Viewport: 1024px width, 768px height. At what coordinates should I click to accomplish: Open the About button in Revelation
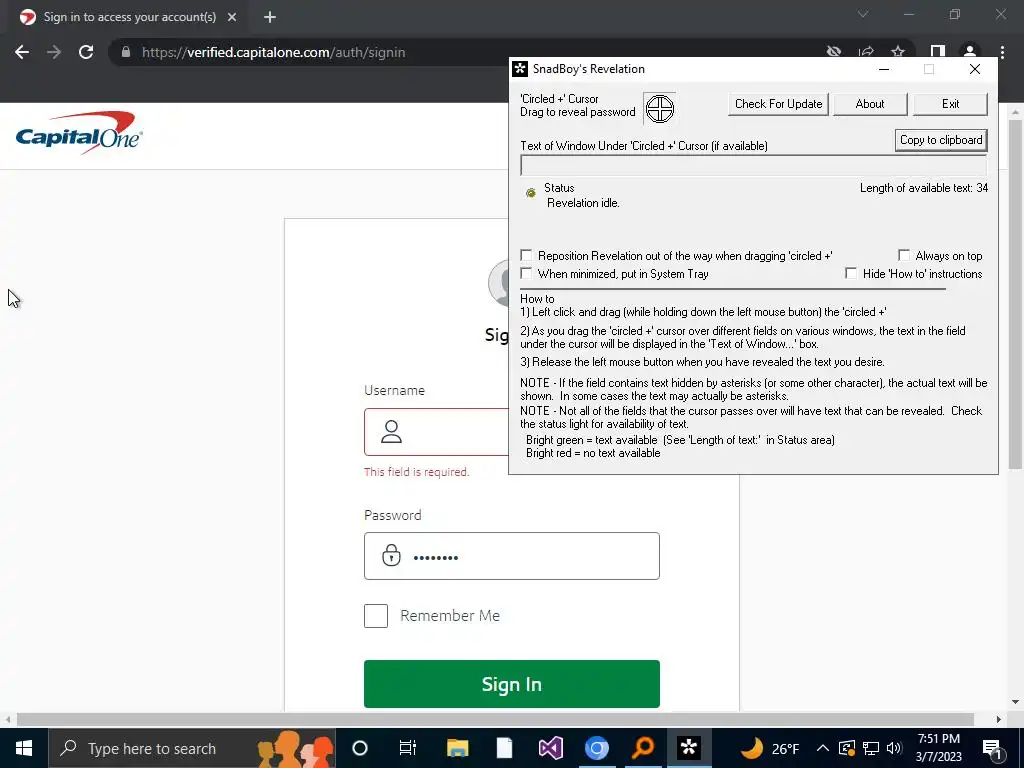[x=870, y=104]
